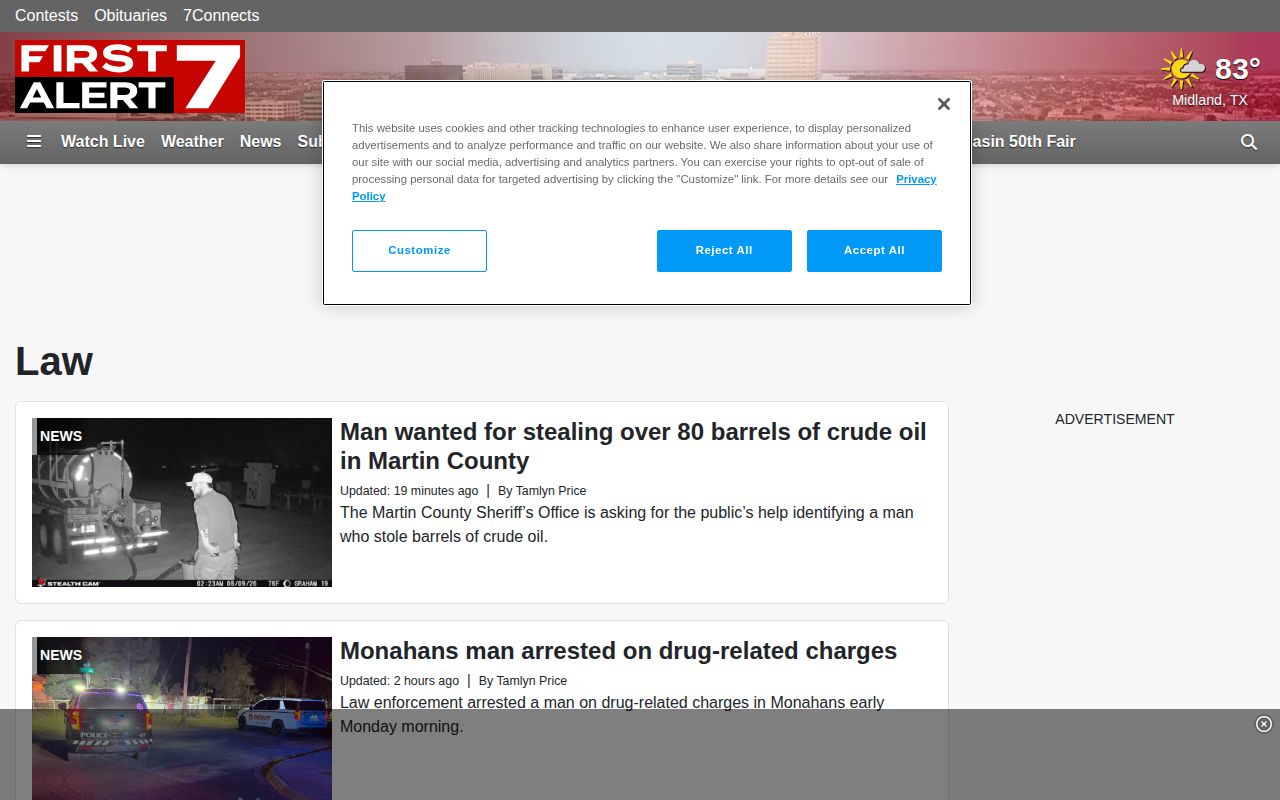Click Reject All cookies button
Image resolution: width=1280 pixels, height=800 pixels.
coord(724,251)
